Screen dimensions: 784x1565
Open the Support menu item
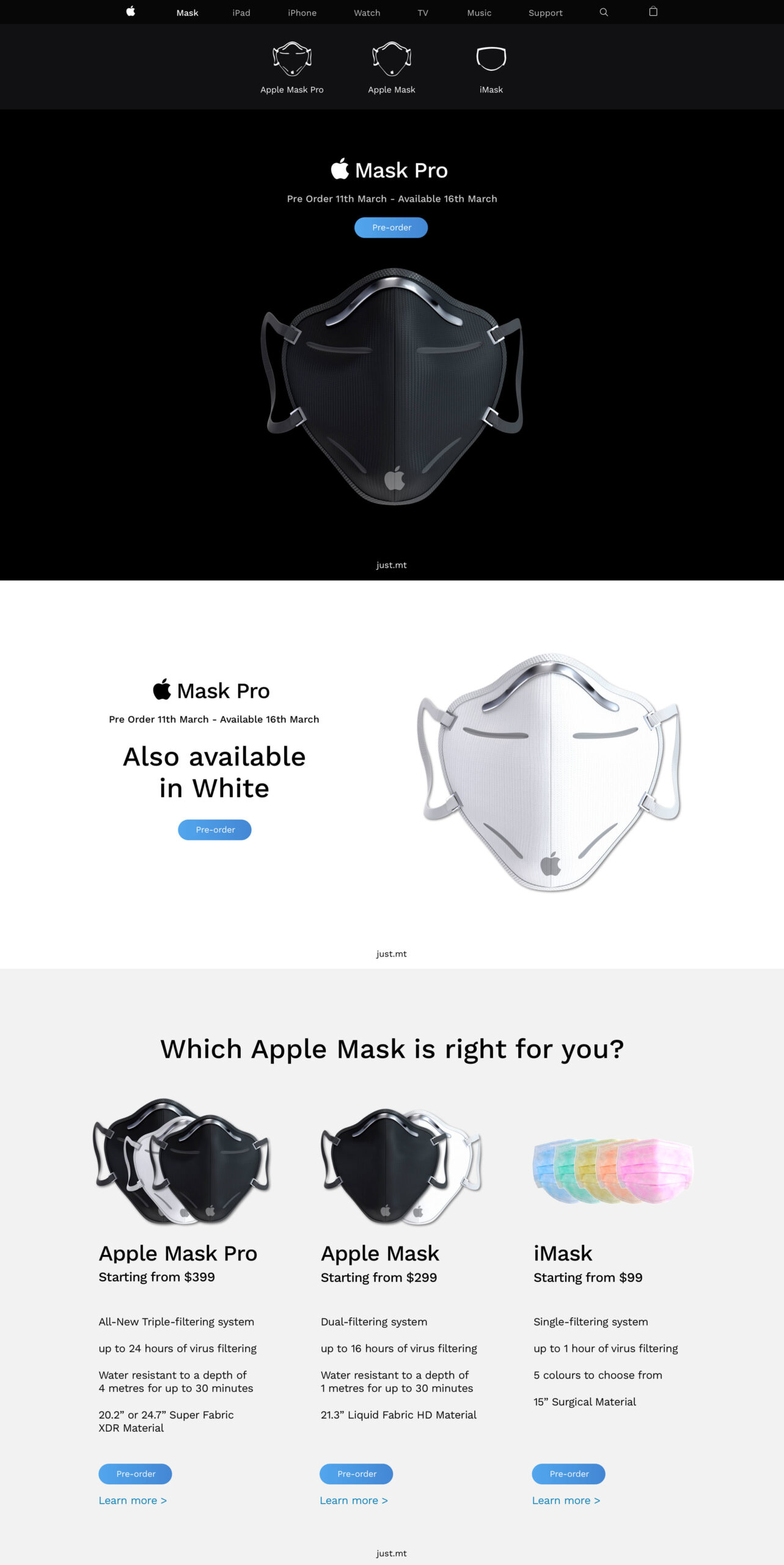click(x=546, y=13)
